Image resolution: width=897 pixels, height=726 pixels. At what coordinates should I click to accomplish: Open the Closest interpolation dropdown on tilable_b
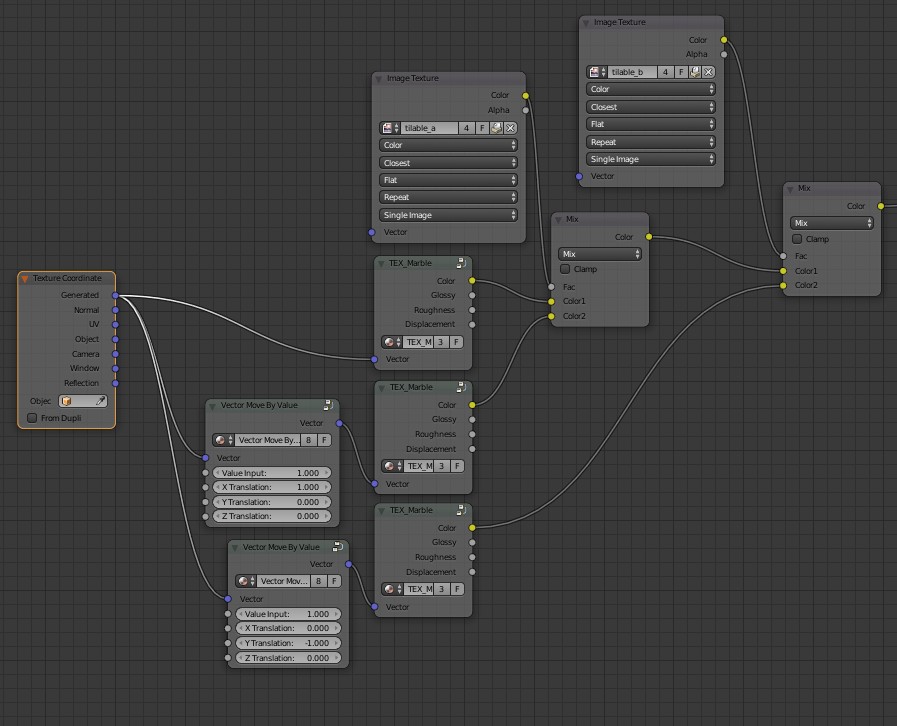[650, 106]
